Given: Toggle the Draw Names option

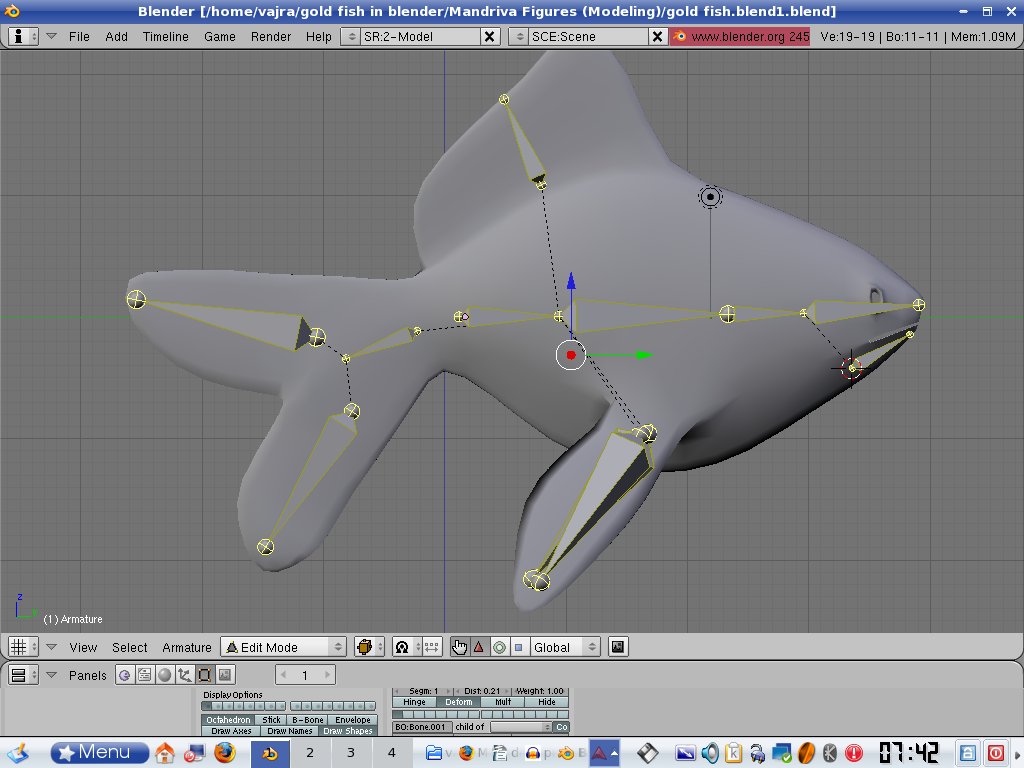Looking at the screenshot, I should (290, 731).
